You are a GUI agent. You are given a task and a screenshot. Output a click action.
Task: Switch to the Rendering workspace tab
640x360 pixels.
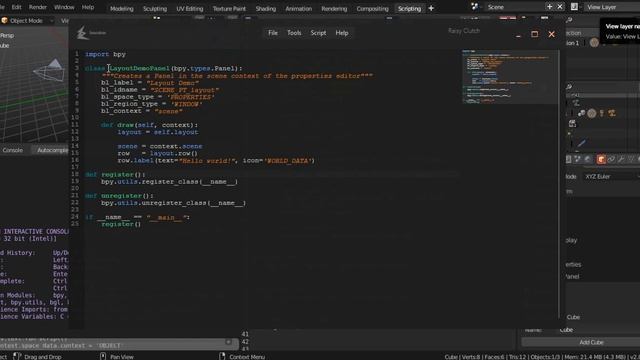334,9
